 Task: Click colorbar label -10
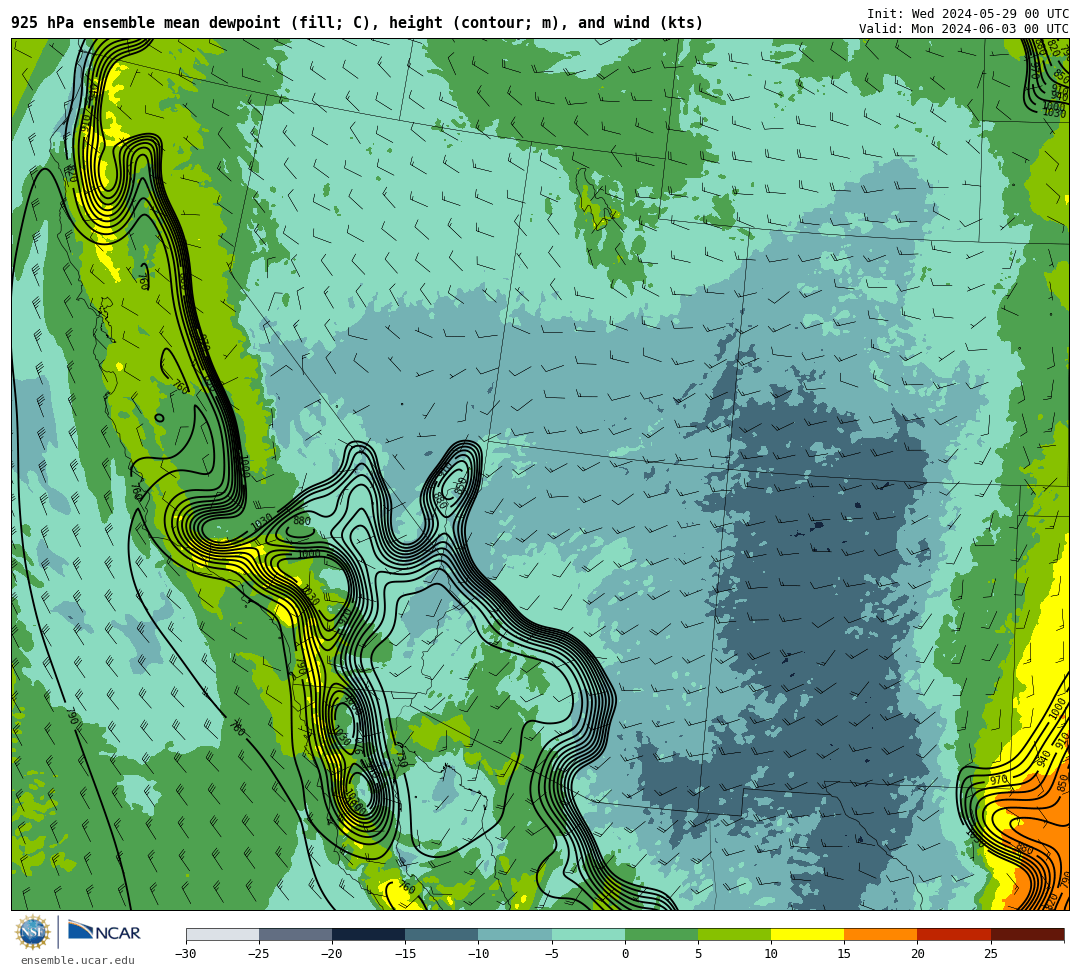478,954
